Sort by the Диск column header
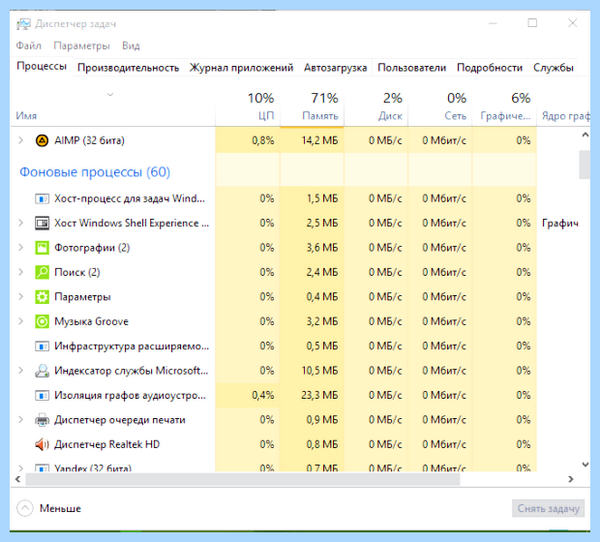Viewport: 600px width, 542px height. pyautogui.click(x=376, y=107)
